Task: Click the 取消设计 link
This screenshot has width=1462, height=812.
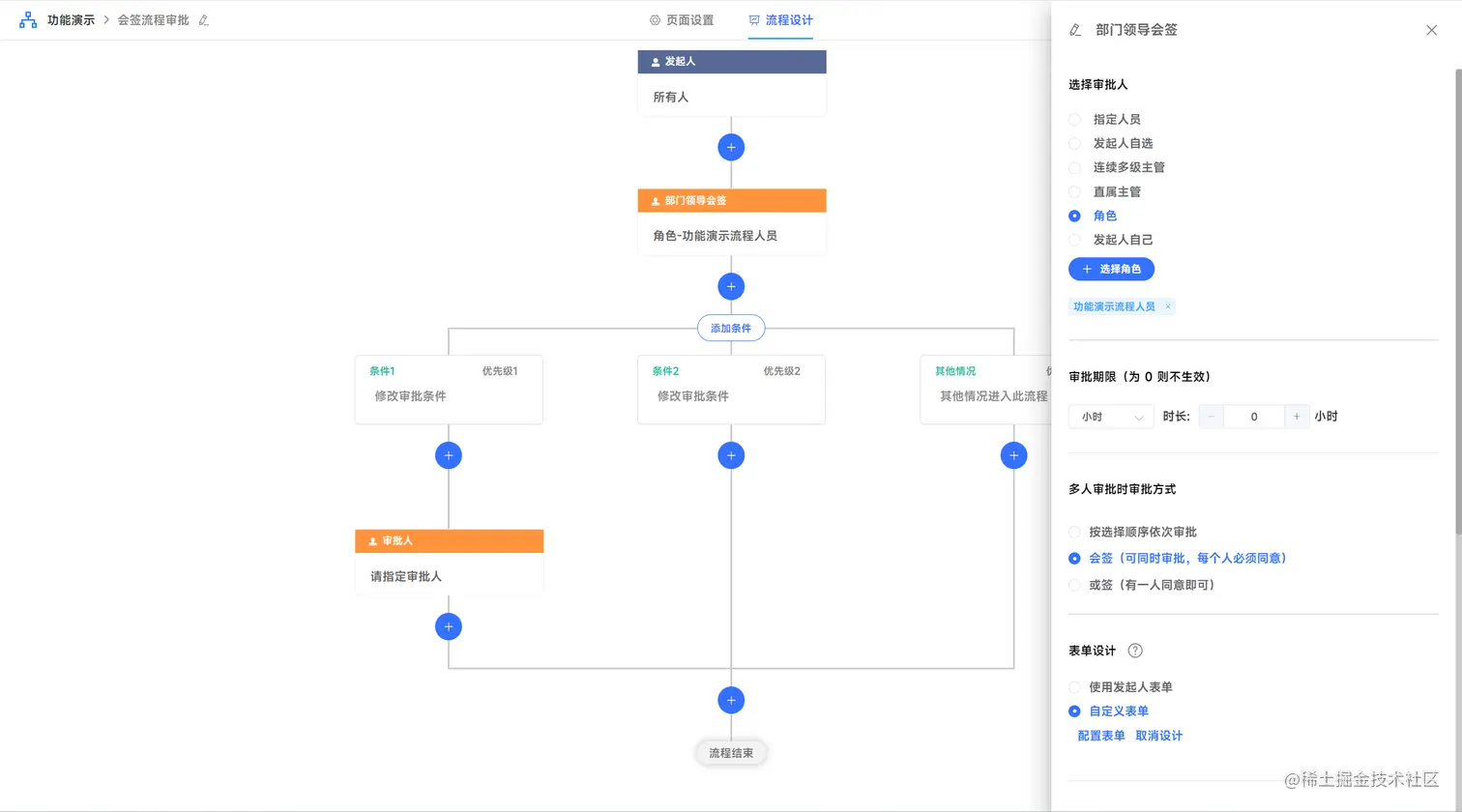Action: [1158, 736]
